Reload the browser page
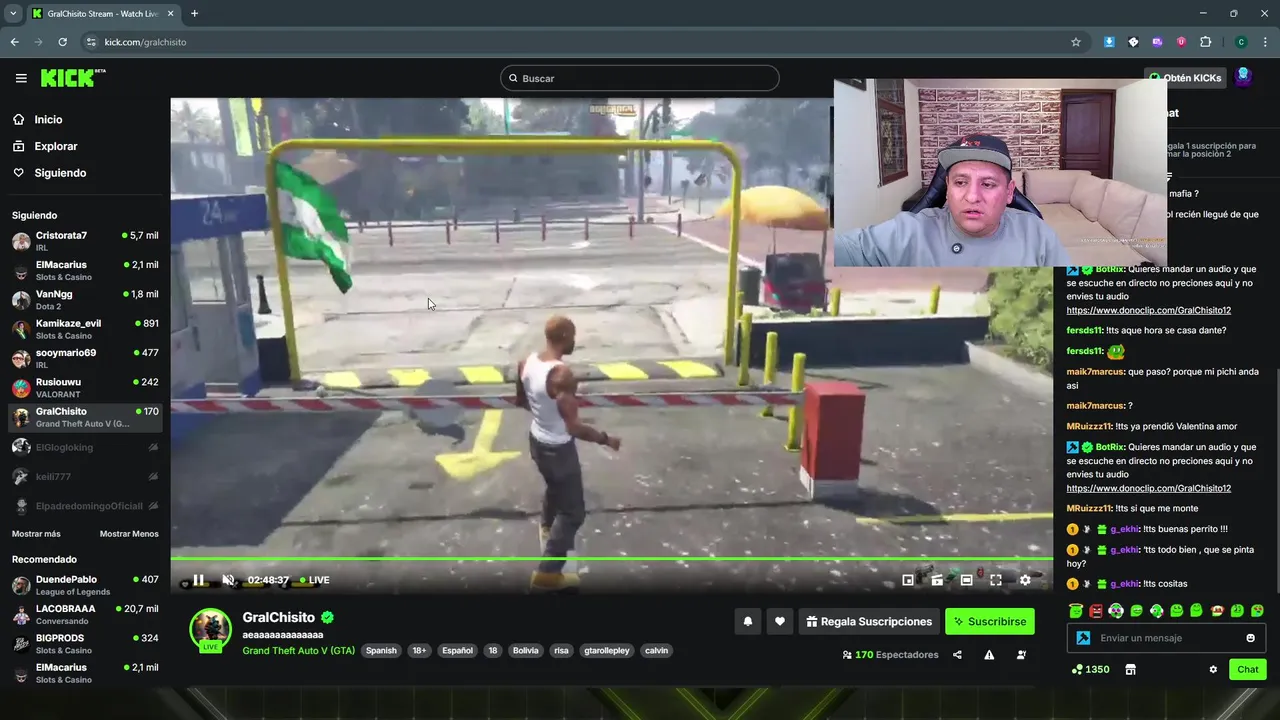Viewport: 1280px width, 720px height. [62, 42]
